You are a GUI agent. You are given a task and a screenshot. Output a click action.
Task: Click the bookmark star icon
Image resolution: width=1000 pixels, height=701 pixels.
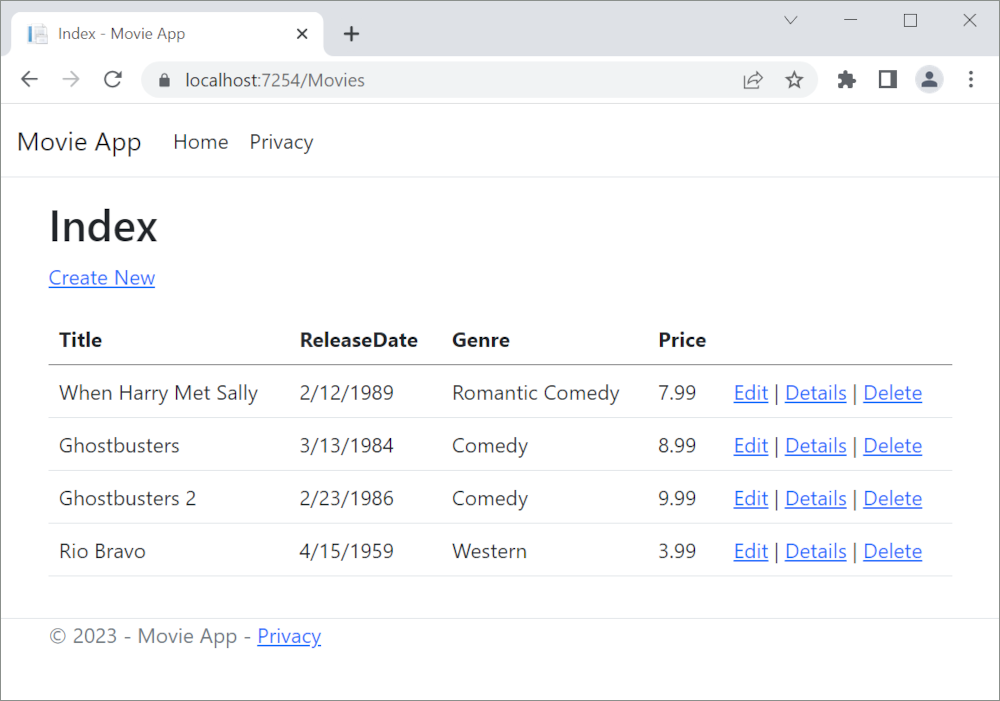click(795, 79)
